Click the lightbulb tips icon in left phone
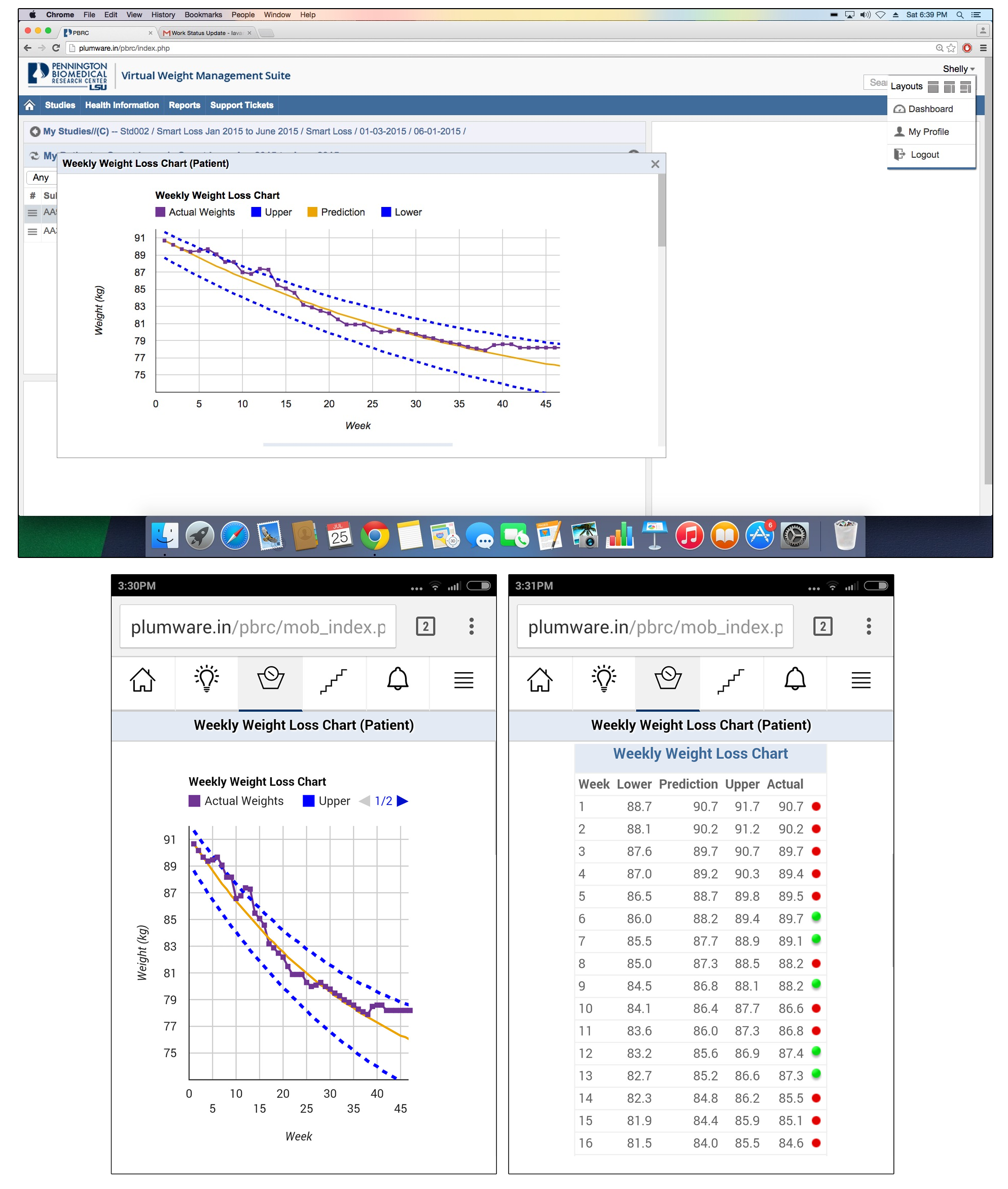 click(x=206, y=680)
